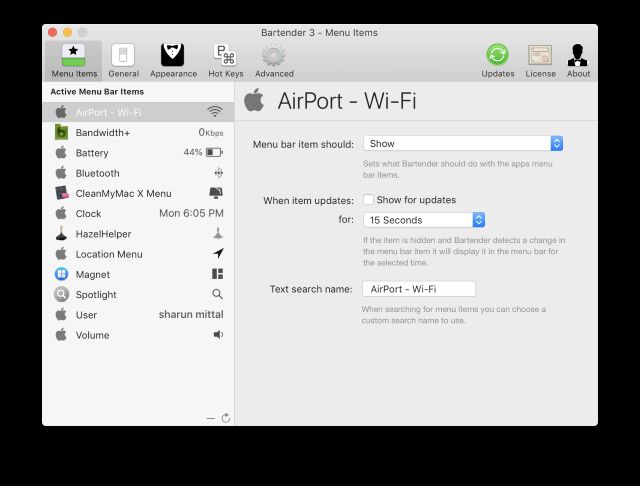Click the Spotlight app icon
Viewport: 640px width, 486px height.
61,294
